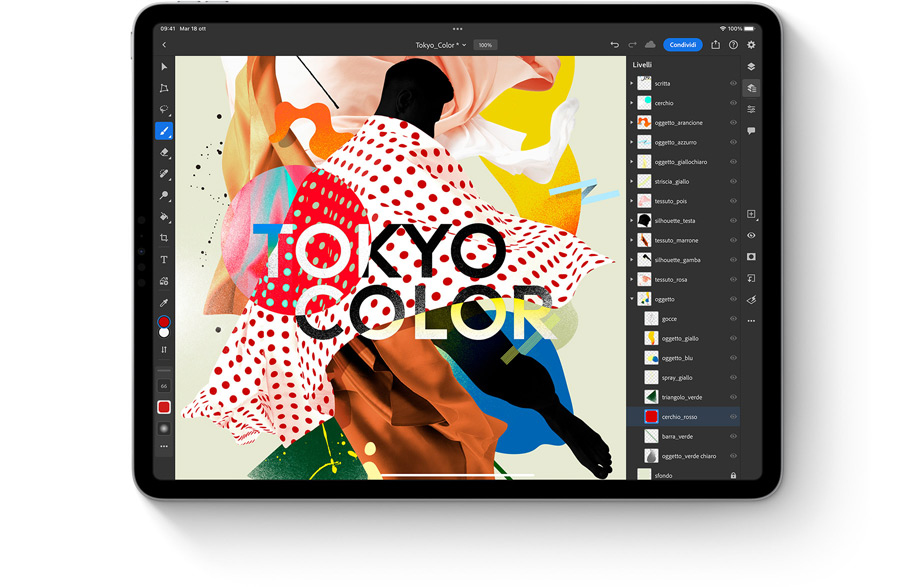Expand the silhouette_testa layer group
The image size is (915, 587).
(632, 221)
